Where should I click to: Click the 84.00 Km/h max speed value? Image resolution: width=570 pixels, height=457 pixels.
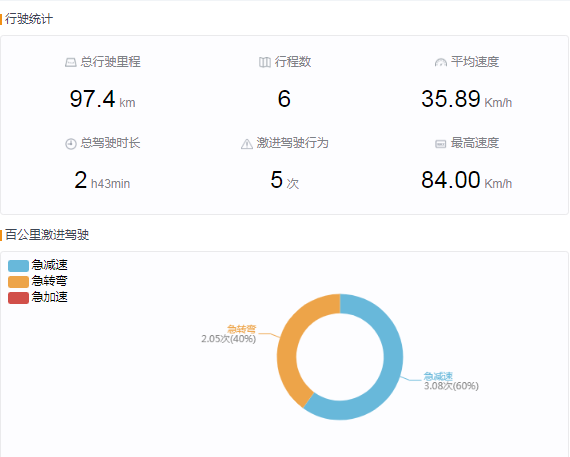[466, 180]
